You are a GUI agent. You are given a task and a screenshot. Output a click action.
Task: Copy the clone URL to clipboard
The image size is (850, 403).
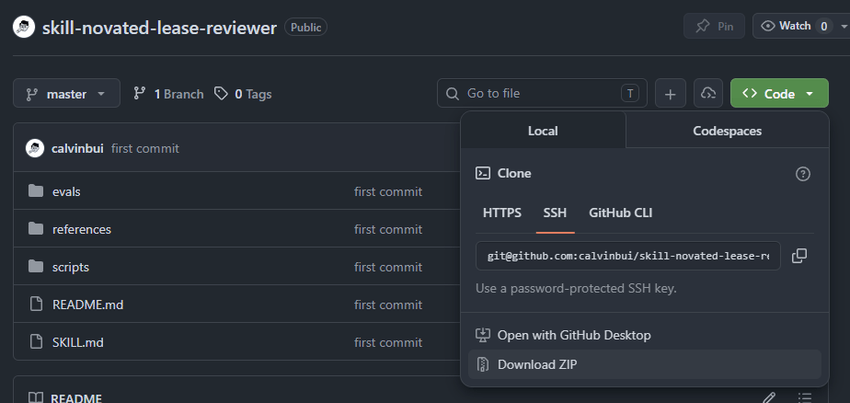[799, 256]
